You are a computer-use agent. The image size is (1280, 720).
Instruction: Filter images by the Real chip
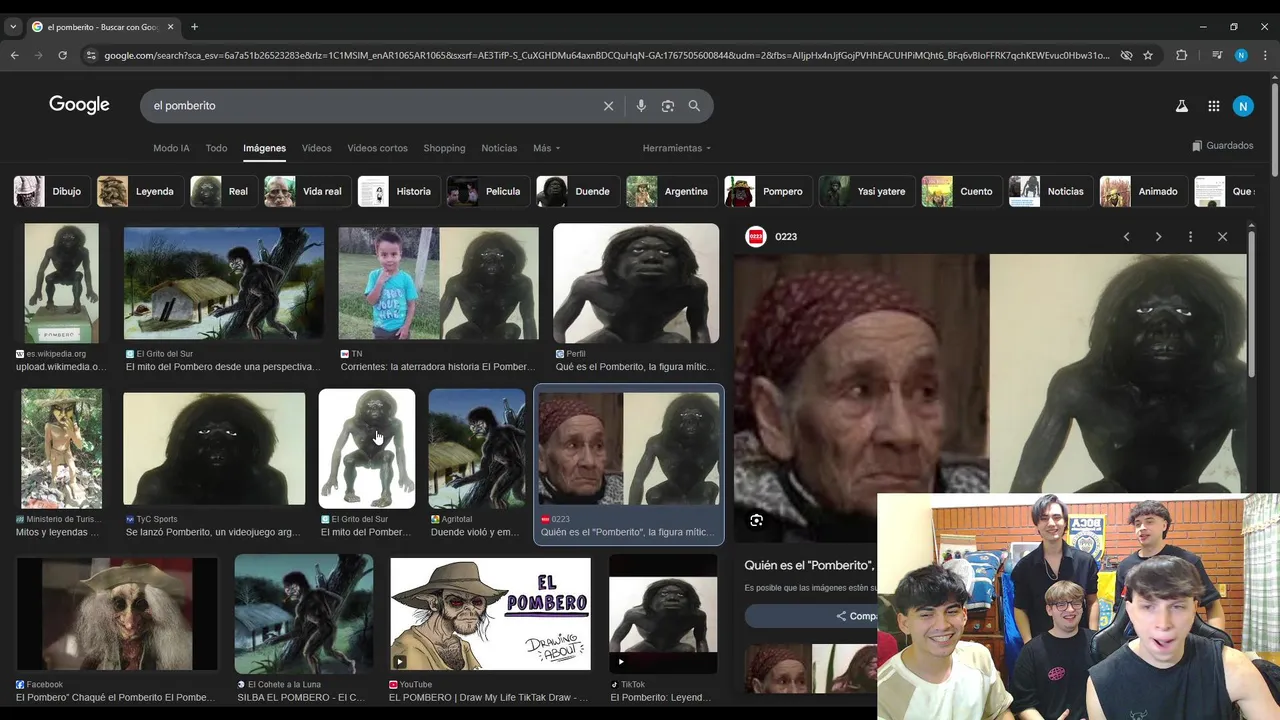pyautogui.click(x=223, y=191)
